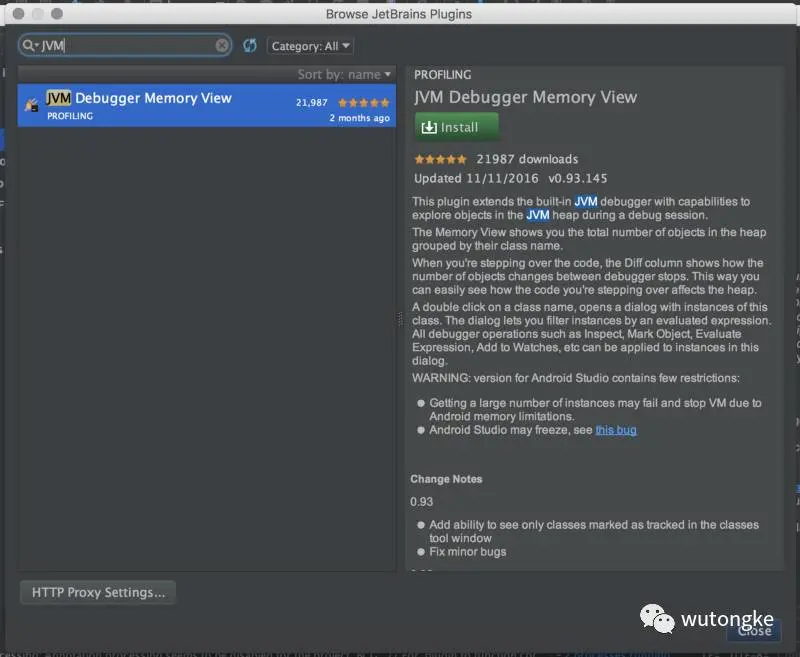This screenshot has height=657, width=800.
Task: Clear the JVM search text
Action: 221,45
